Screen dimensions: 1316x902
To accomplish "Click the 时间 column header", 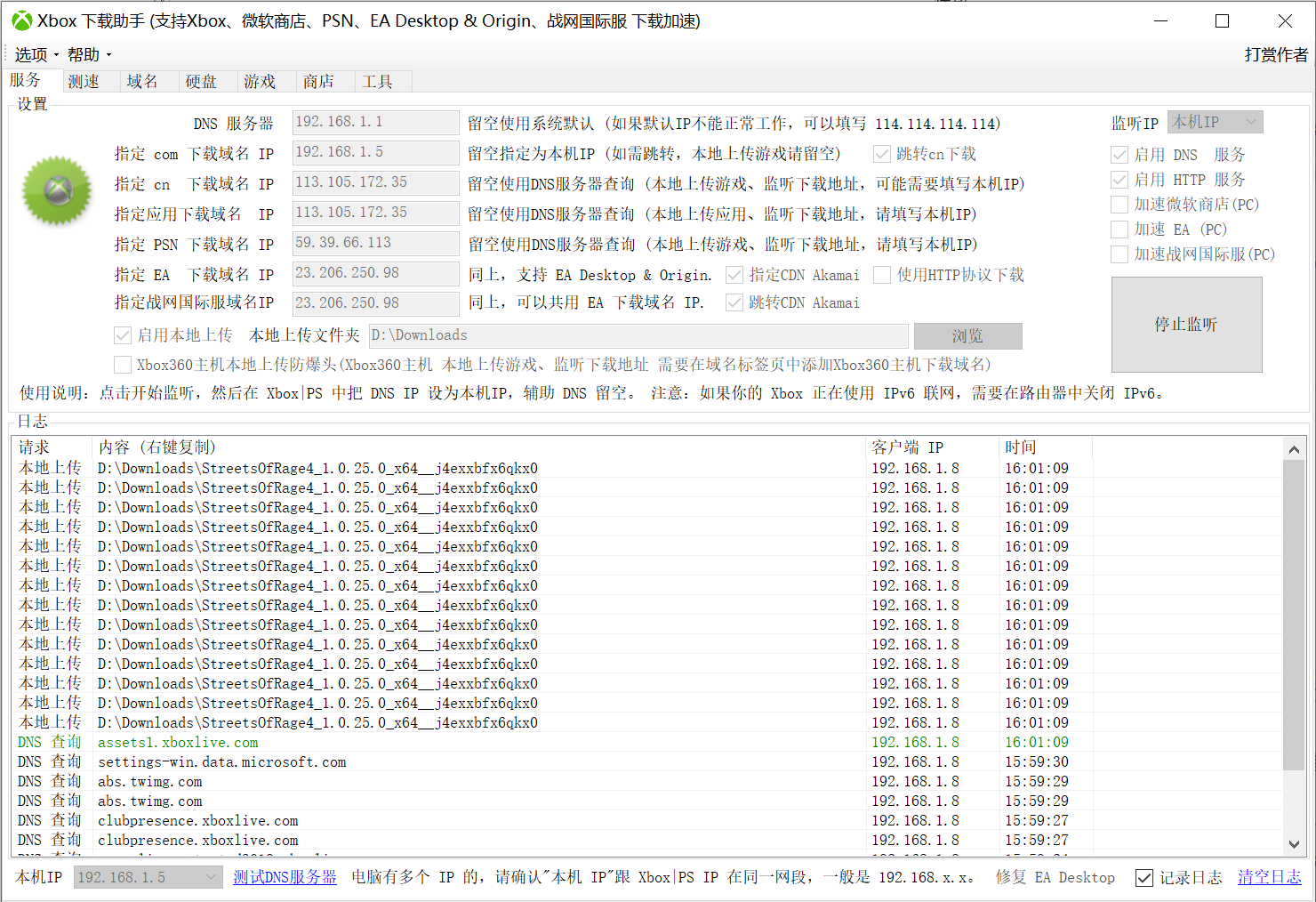I will click(1045, 447).
